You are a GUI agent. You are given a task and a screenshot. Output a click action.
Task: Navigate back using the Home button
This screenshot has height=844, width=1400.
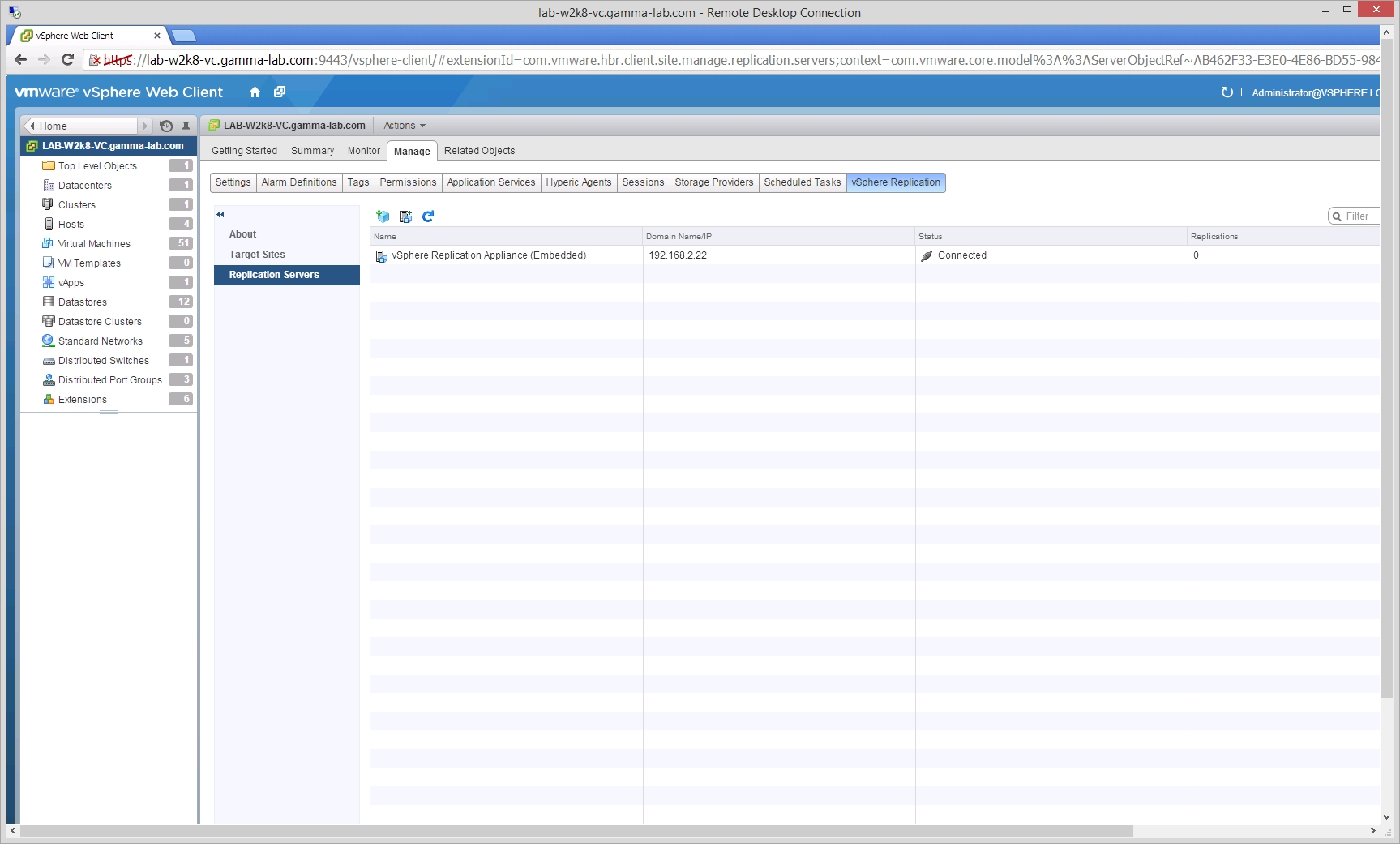point(81,126)
